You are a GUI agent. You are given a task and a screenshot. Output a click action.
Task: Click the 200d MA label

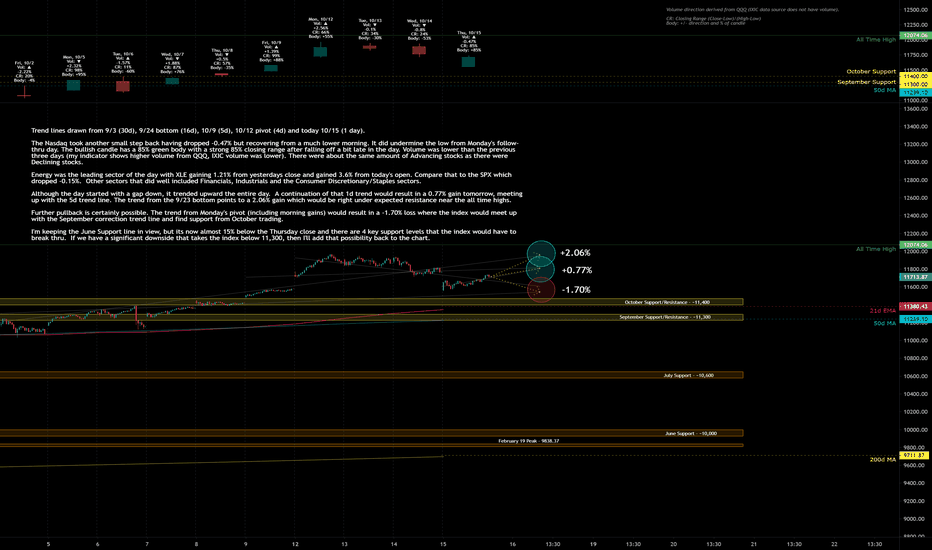click(x=882, y=460)
